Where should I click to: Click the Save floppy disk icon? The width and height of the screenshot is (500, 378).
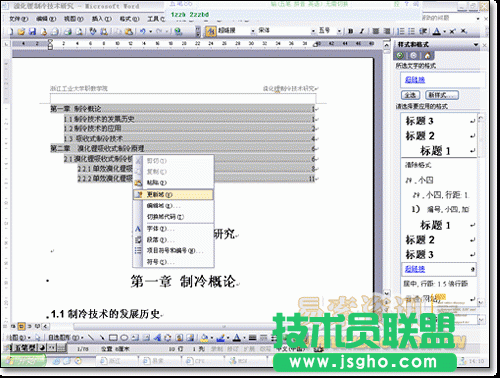32,31
